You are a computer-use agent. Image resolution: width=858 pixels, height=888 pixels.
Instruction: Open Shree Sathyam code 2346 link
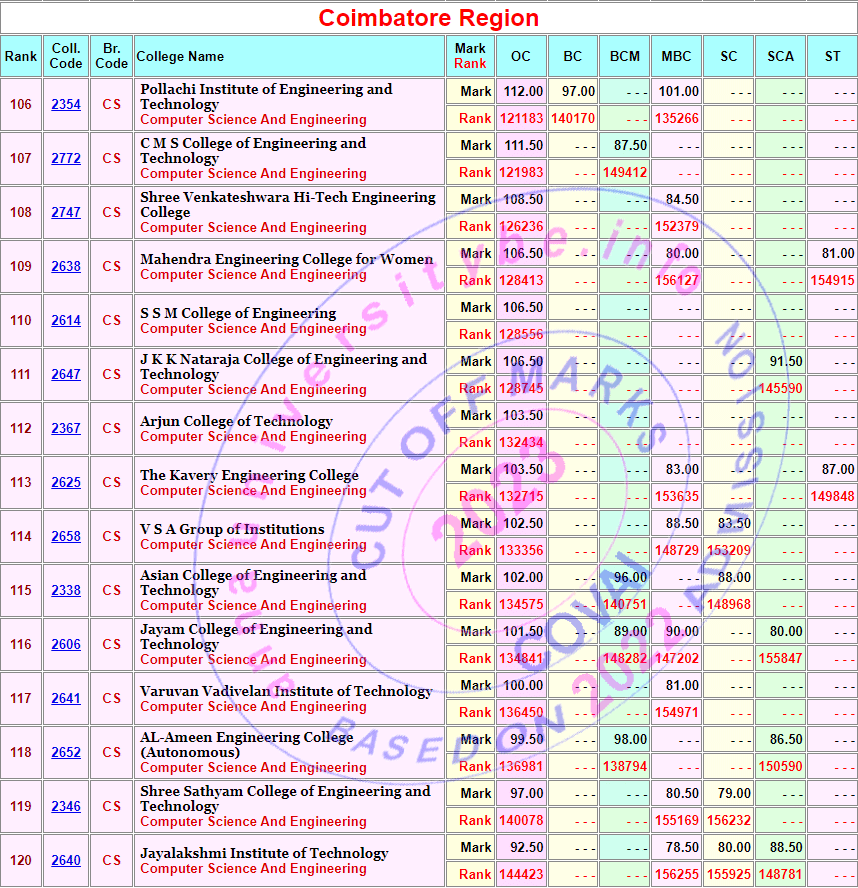coord(66,806)
